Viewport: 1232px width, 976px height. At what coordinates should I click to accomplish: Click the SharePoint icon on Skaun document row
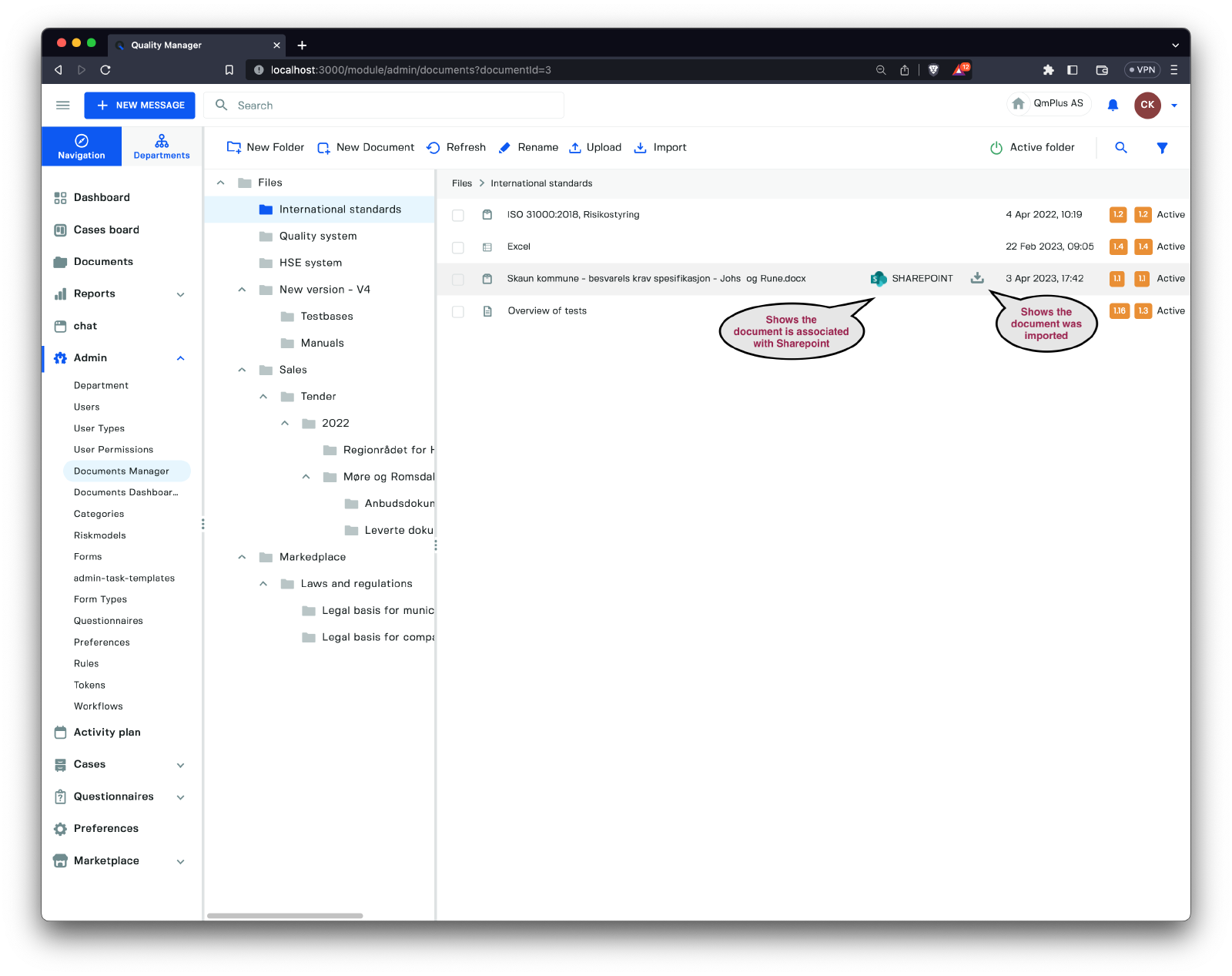coord(879,279)
